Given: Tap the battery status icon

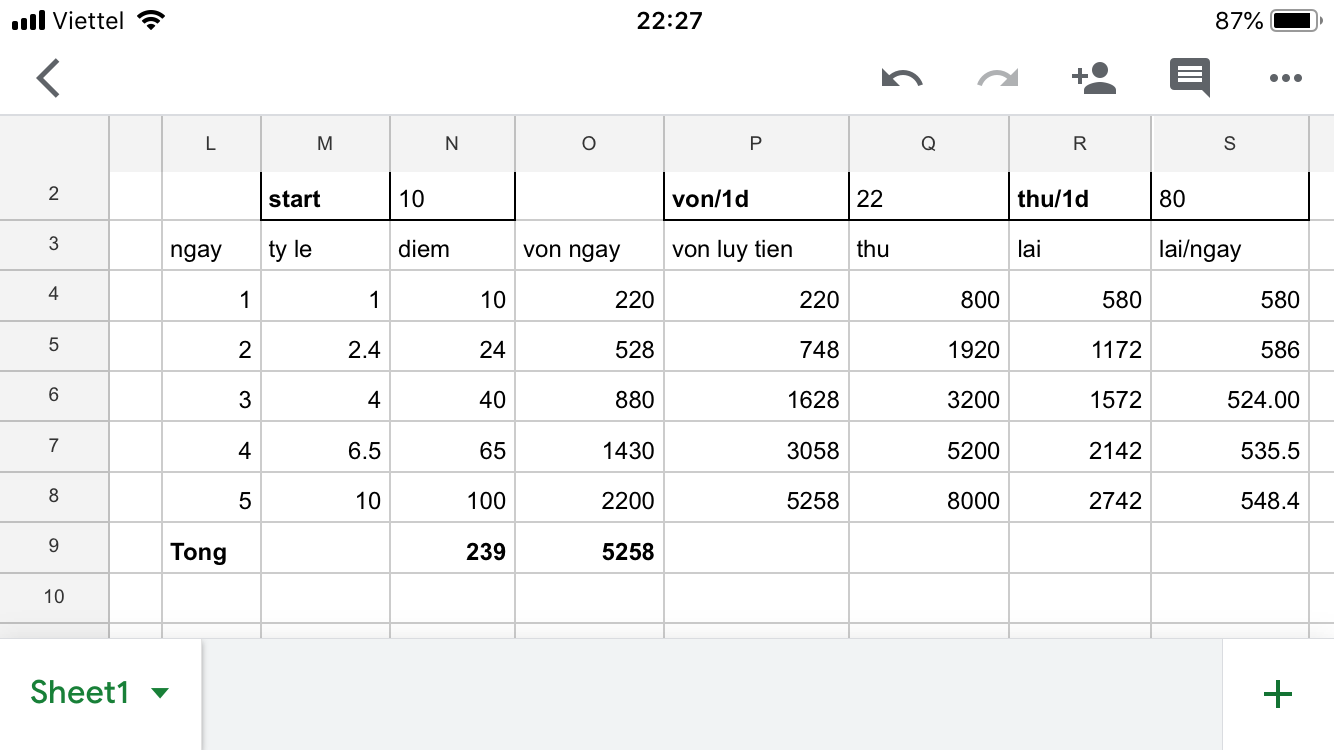Looking at the screenshot, I should coord(1296,20).
